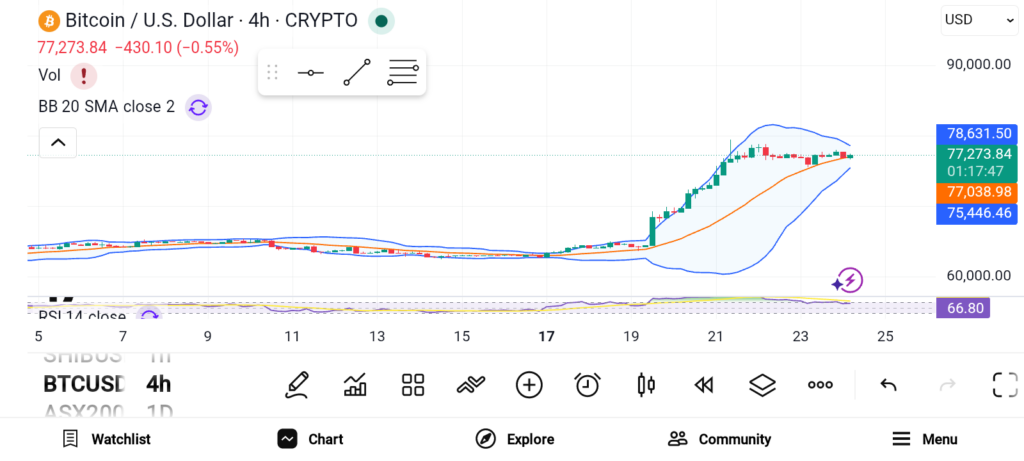Screen dimensions: 1024x461
Task: Open the Watchlist tab
Action: [x=106, y=439]
